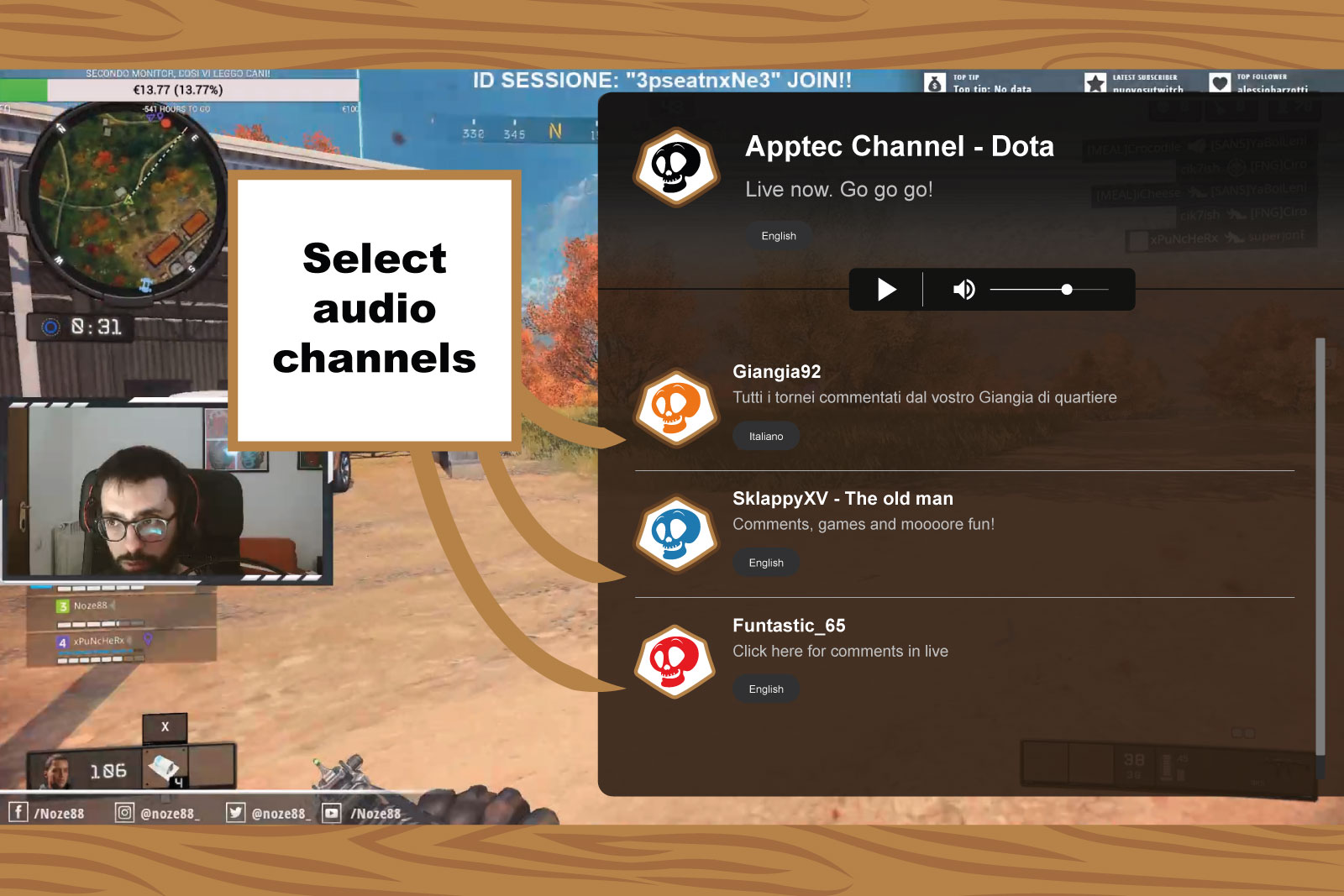Image resolution: width=1344 pixels, height=896 pixels.
Task: Click English tag under SklappyXV
Action: (766, 563)
